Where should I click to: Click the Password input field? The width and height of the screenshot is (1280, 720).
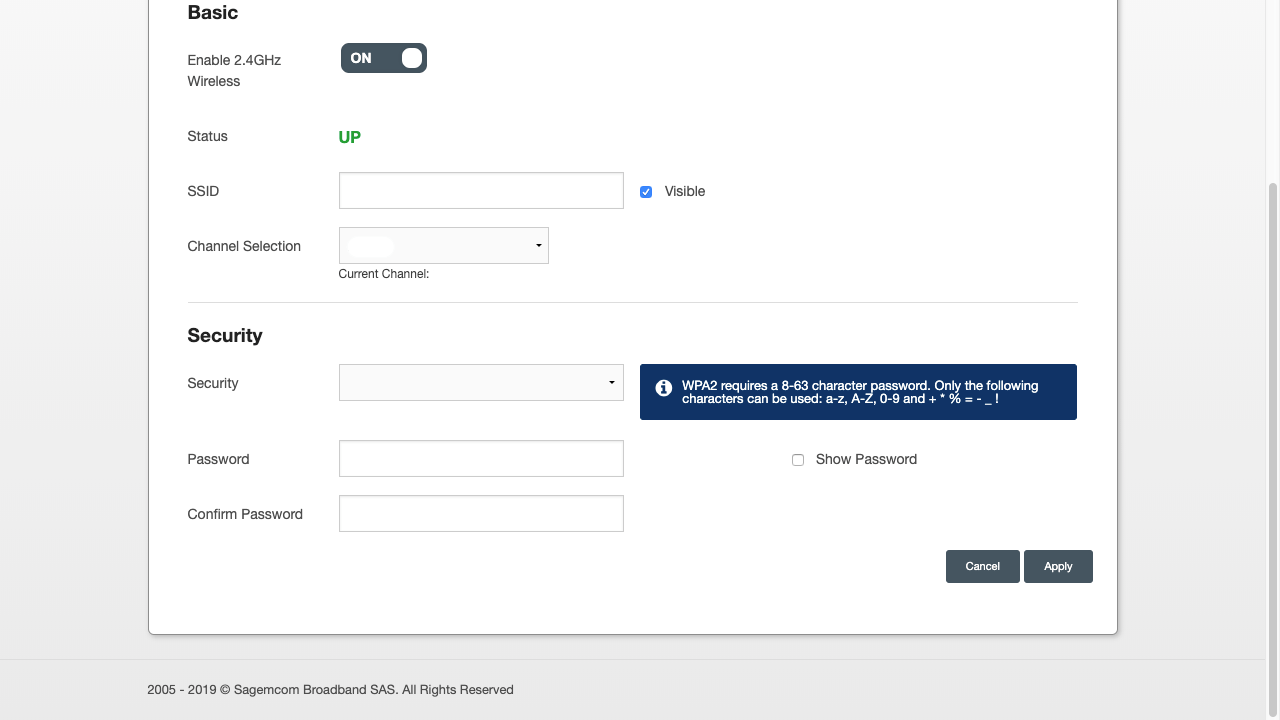pos(481,458)
